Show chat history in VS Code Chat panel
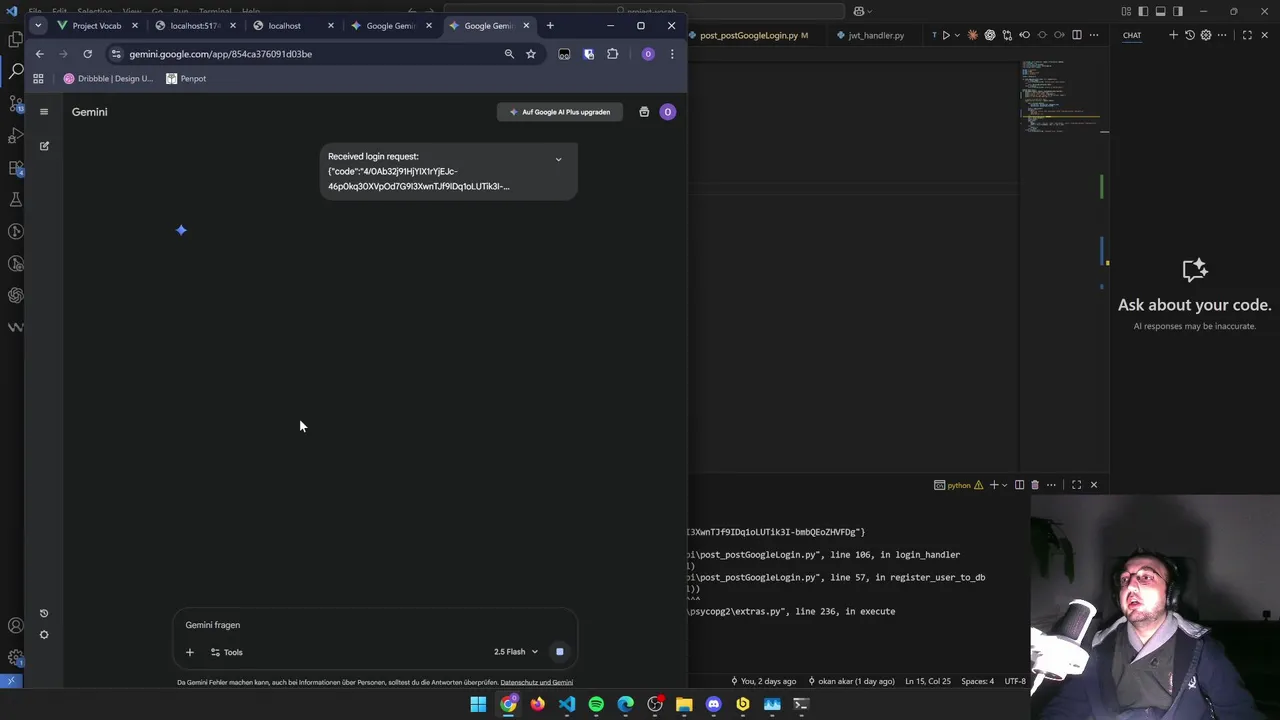This screenshot has width=1280, height=720. coord(1190,35)
